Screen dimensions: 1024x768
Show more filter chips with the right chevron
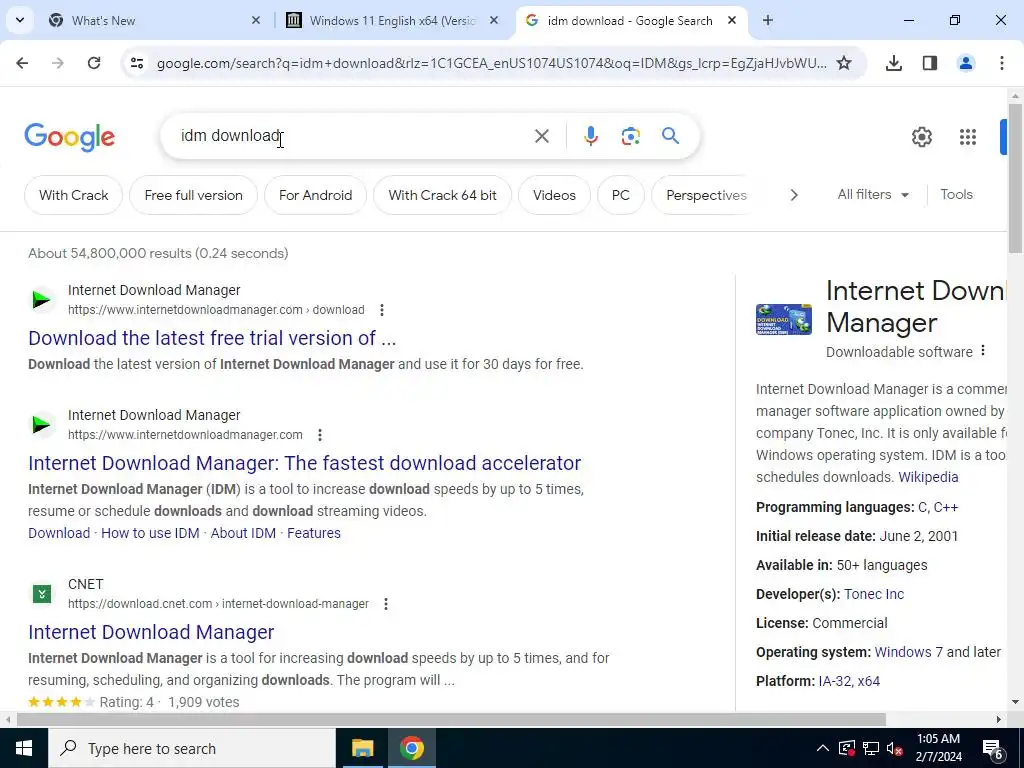pyautogui.click(x=793, y=195)
